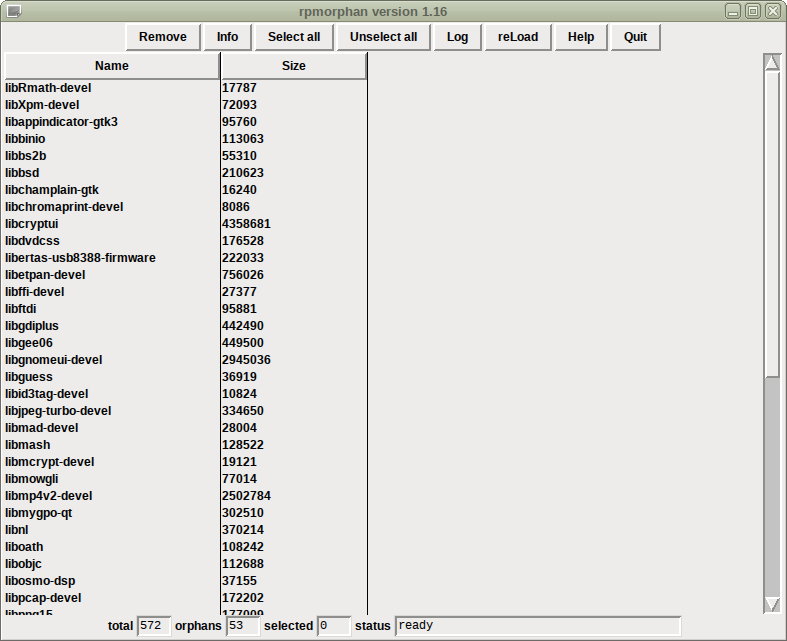Click the Remove button
The height and width of the screenshot is (641, 787).
163,37
